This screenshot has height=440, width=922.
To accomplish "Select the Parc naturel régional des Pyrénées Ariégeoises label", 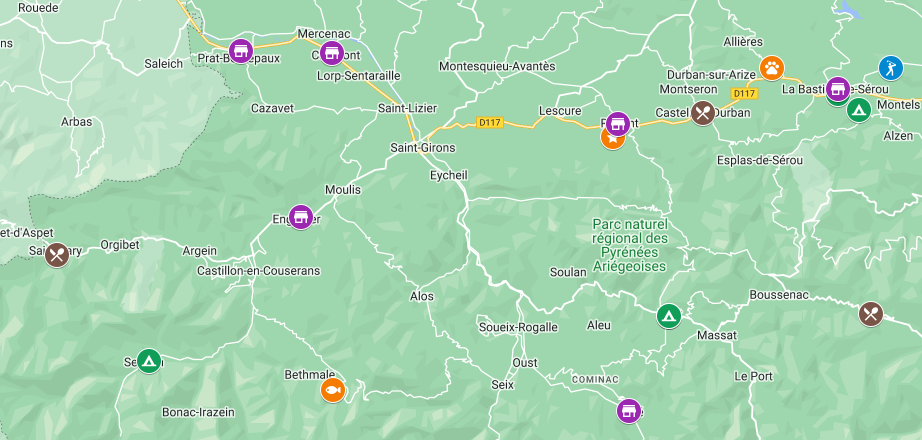I will [630, 245].
